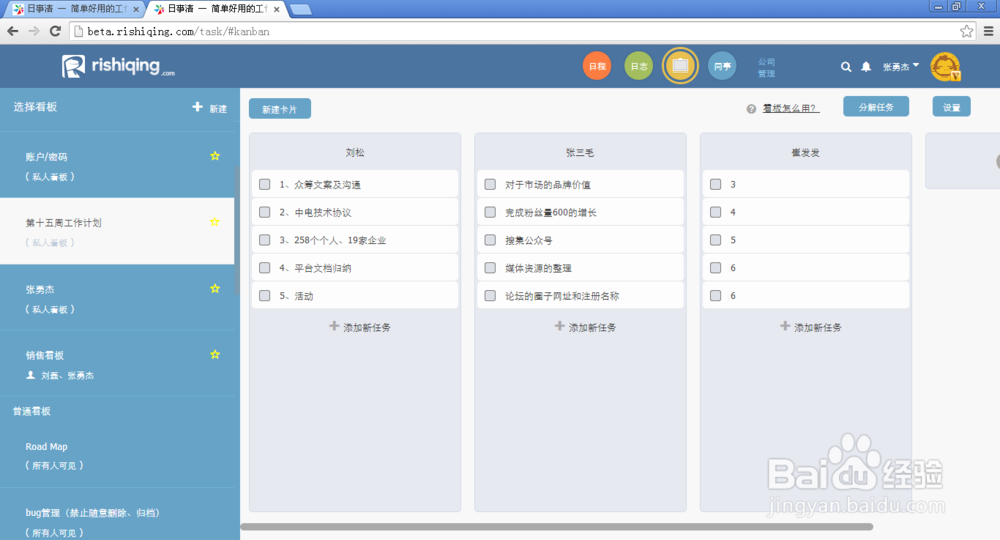This screenshot has width=1000, height=540.
Task: Click the browser forward arrow
Action: (34, 31)
